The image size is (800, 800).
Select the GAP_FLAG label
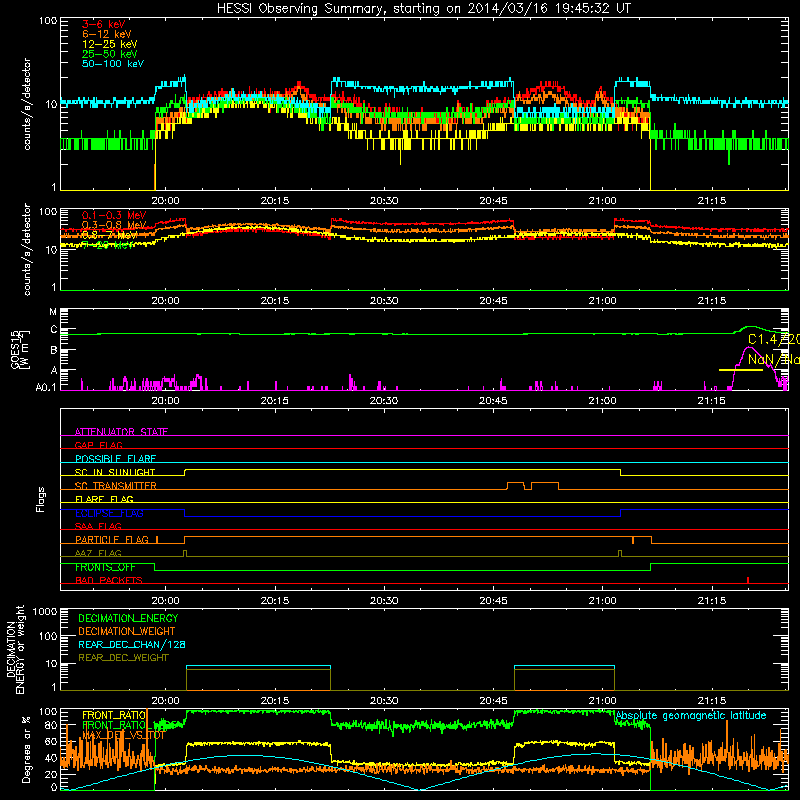point(98,445)
